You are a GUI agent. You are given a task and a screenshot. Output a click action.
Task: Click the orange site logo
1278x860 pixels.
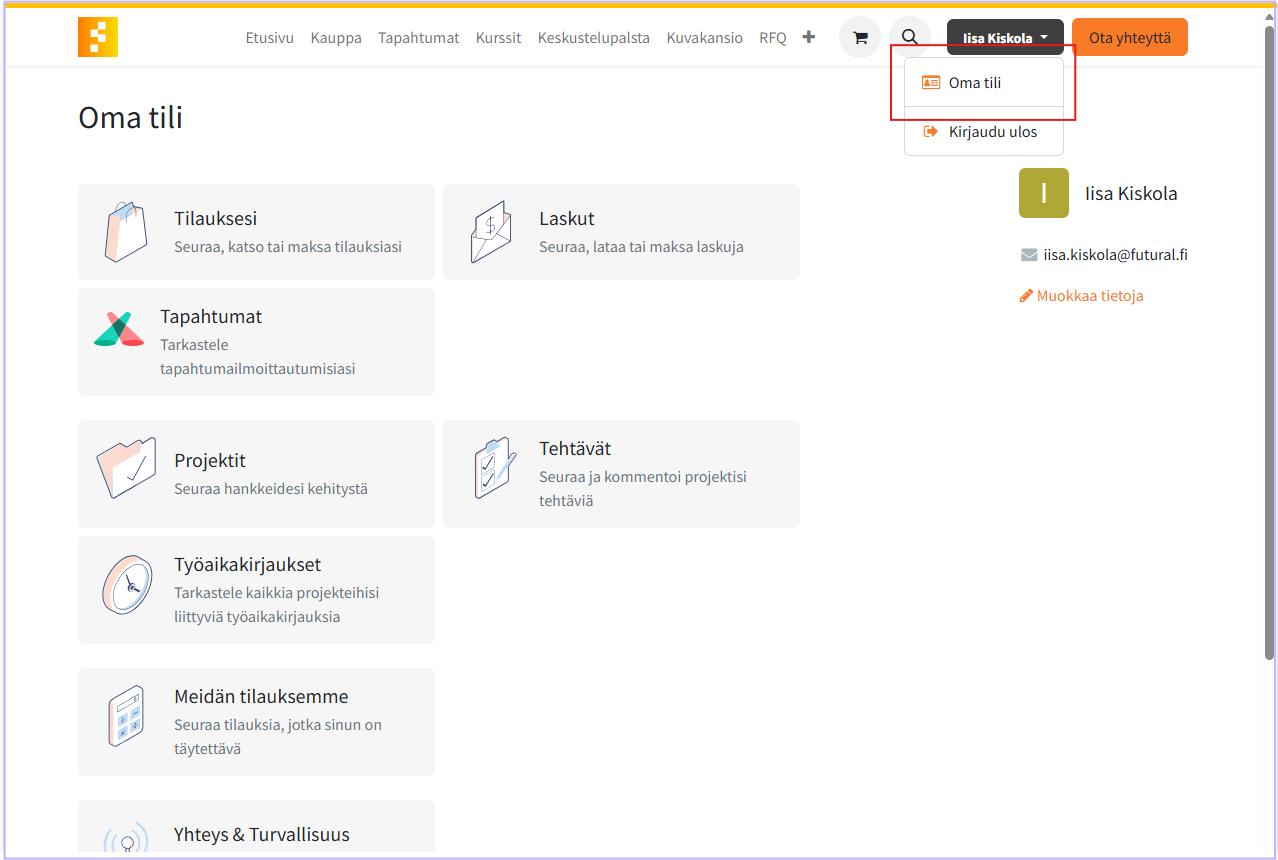pyautogui.click(x=98, y=37)
